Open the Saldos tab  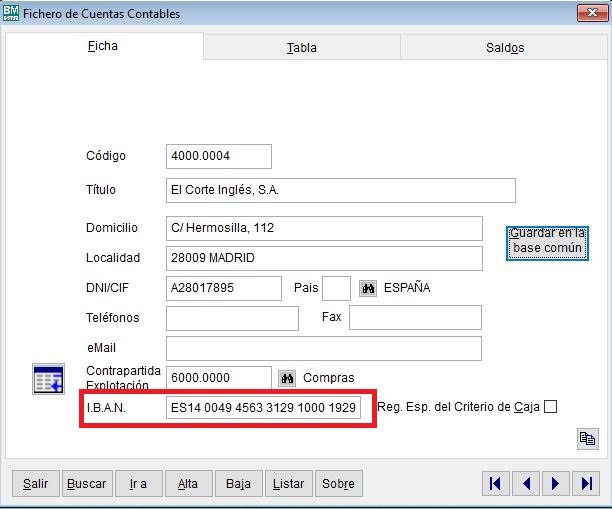click(505, 47)
